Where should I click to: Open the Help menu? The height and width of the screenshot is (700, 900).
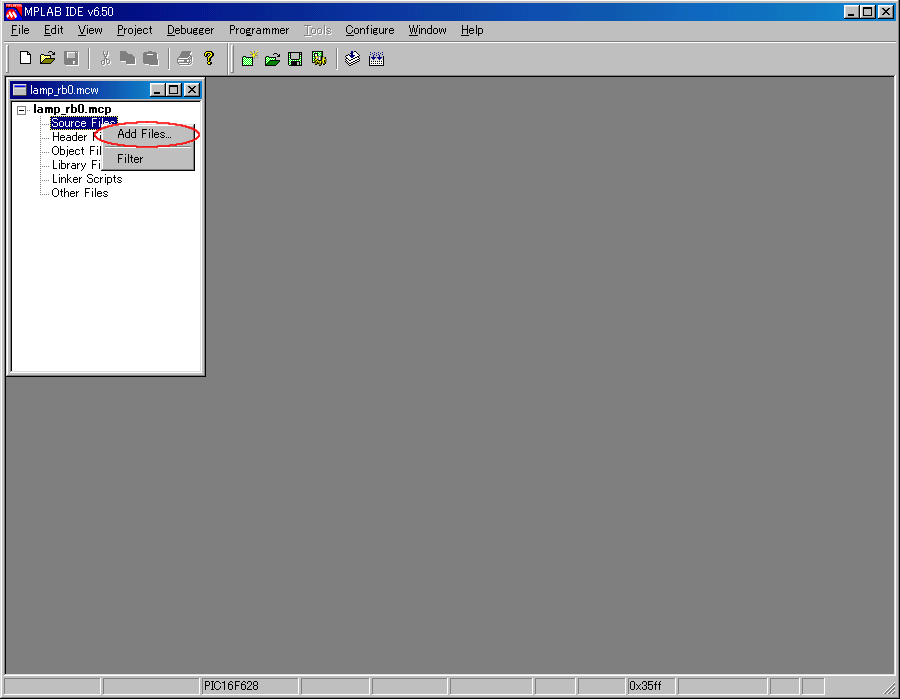pos(472,30)
